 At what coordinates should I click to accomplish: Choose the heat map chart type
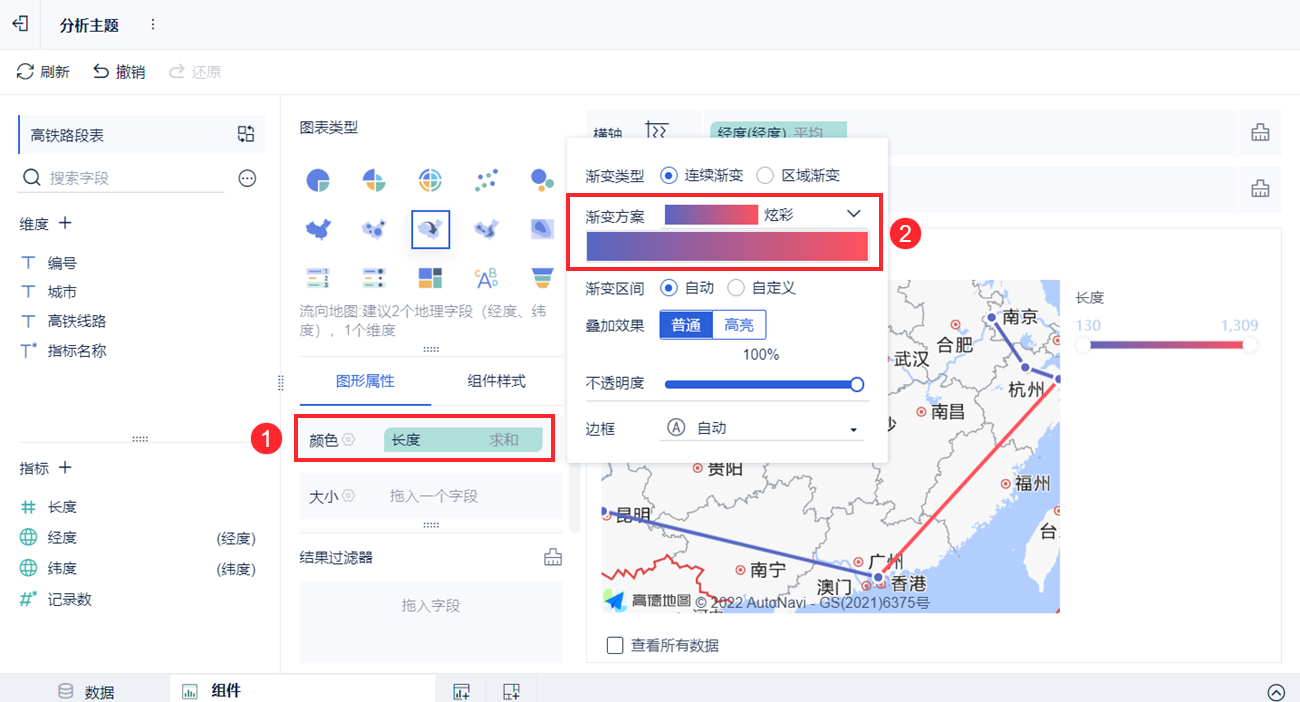pos(542,229)
